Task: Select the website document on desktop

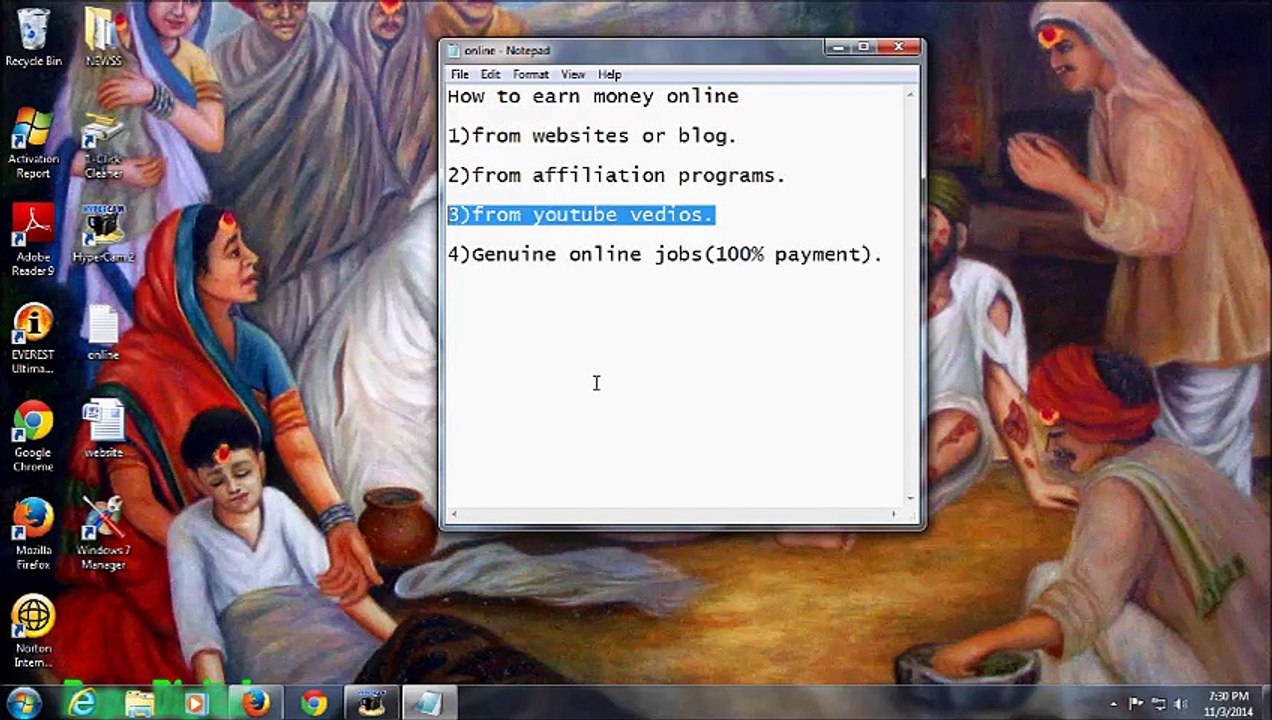Action: (103, 430)
